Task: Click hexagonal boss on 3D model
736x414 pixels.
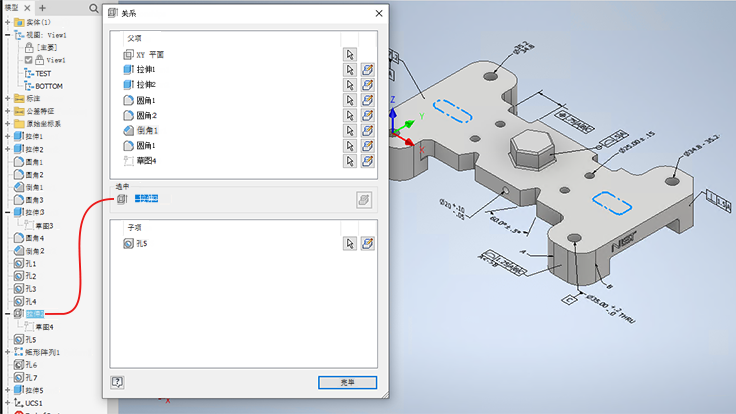Action: (x=532, y=147)
